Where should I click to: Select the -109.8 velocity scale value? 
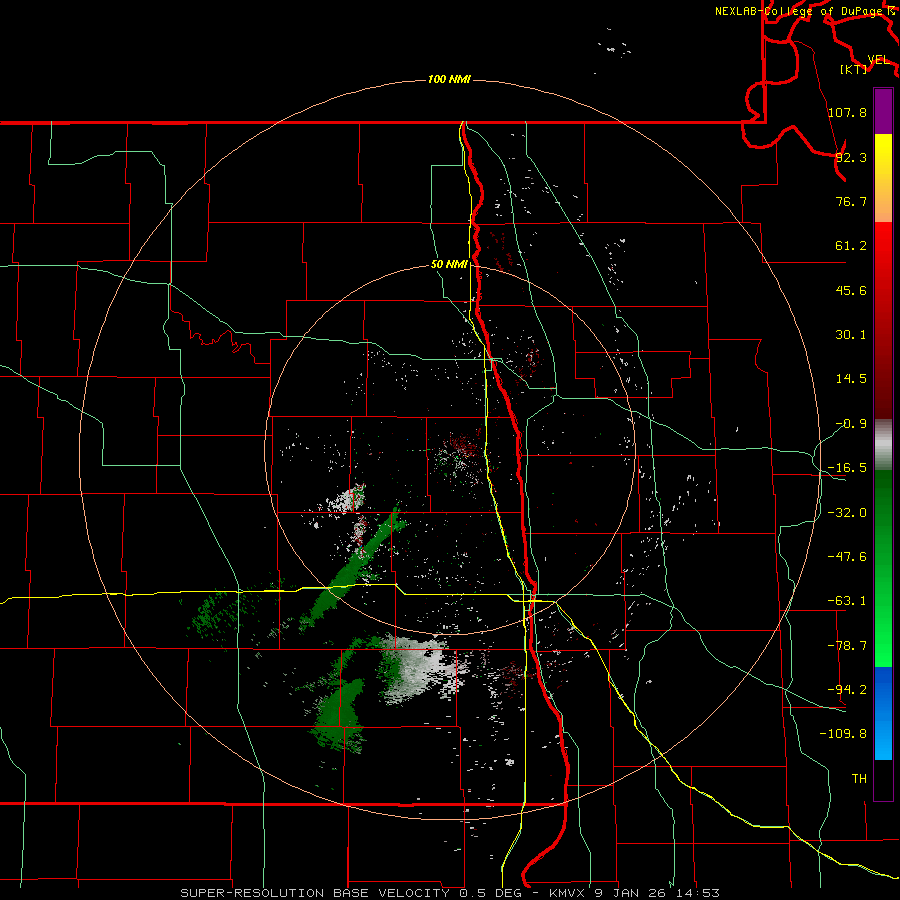click(843, 734)
